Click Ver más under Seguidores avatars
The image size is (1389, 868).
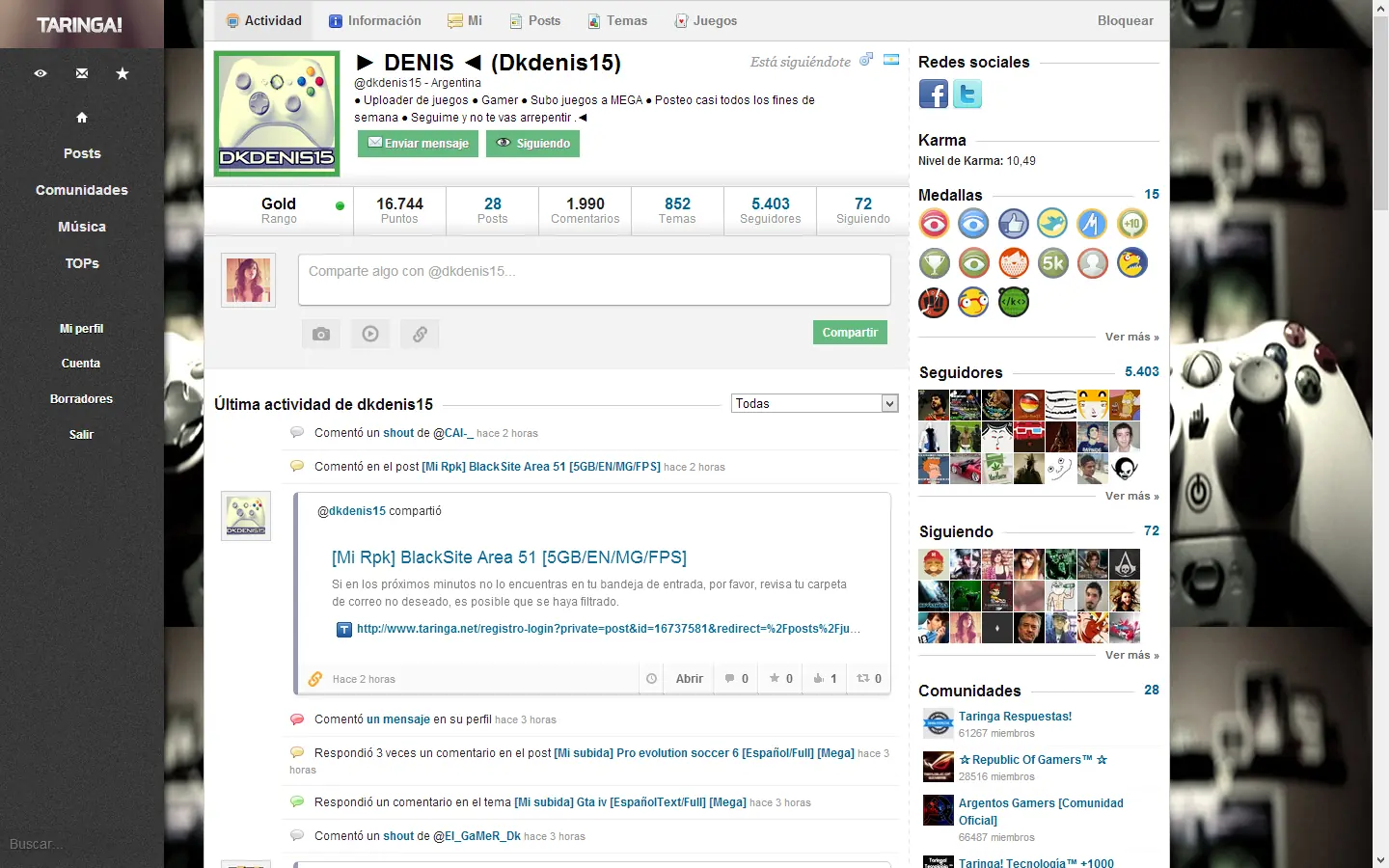[1132, 496]
